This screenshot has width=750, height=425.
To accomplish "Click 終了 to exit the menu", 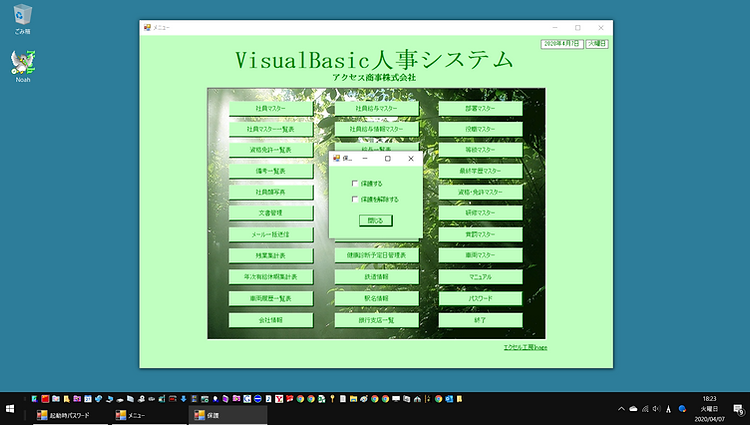I will pyautogui.click(x=480, y=320).
